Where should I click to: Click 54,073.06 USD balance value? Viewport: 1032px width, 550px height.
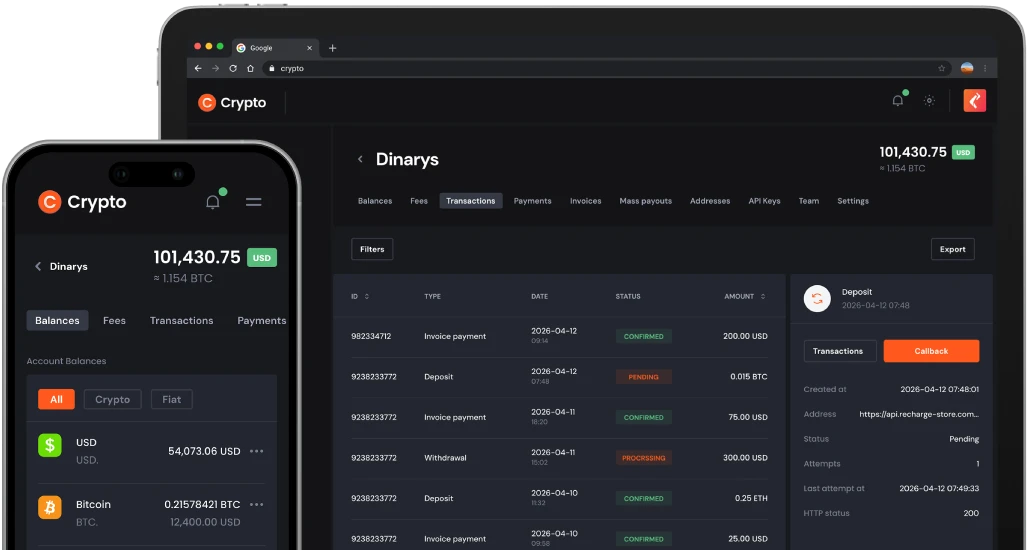tap(204, 451)
